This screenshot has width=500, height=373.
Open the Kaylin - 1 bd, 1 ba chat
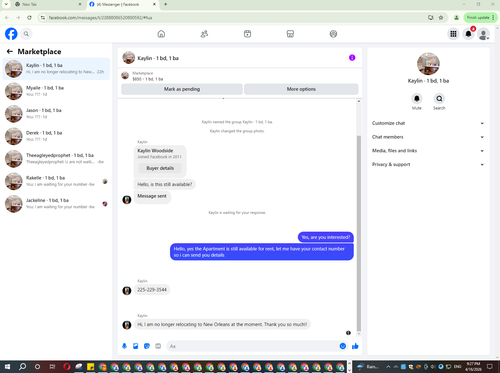tap(56, 69)
